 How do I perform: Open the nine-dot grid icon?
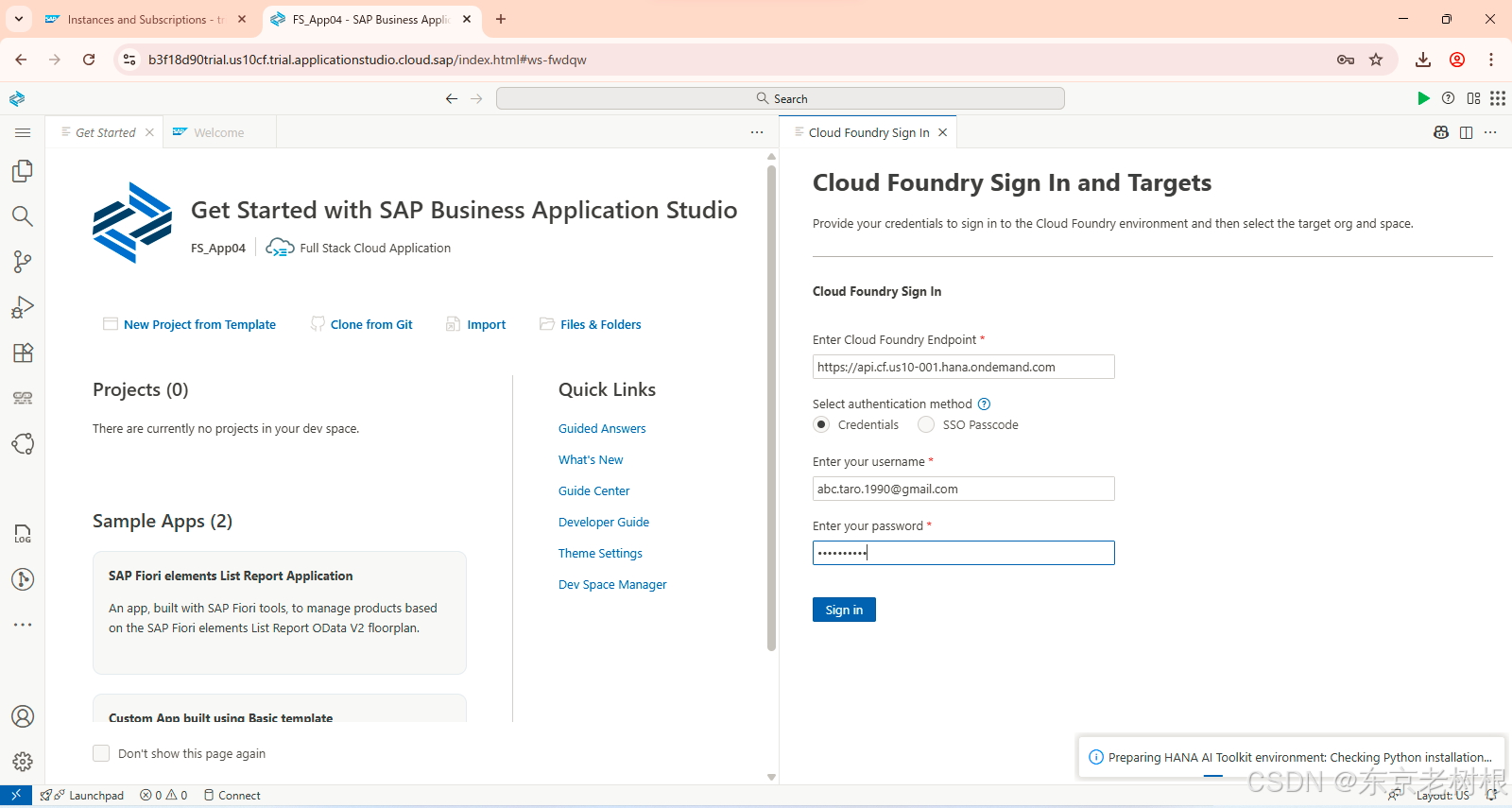(1498, 98)
